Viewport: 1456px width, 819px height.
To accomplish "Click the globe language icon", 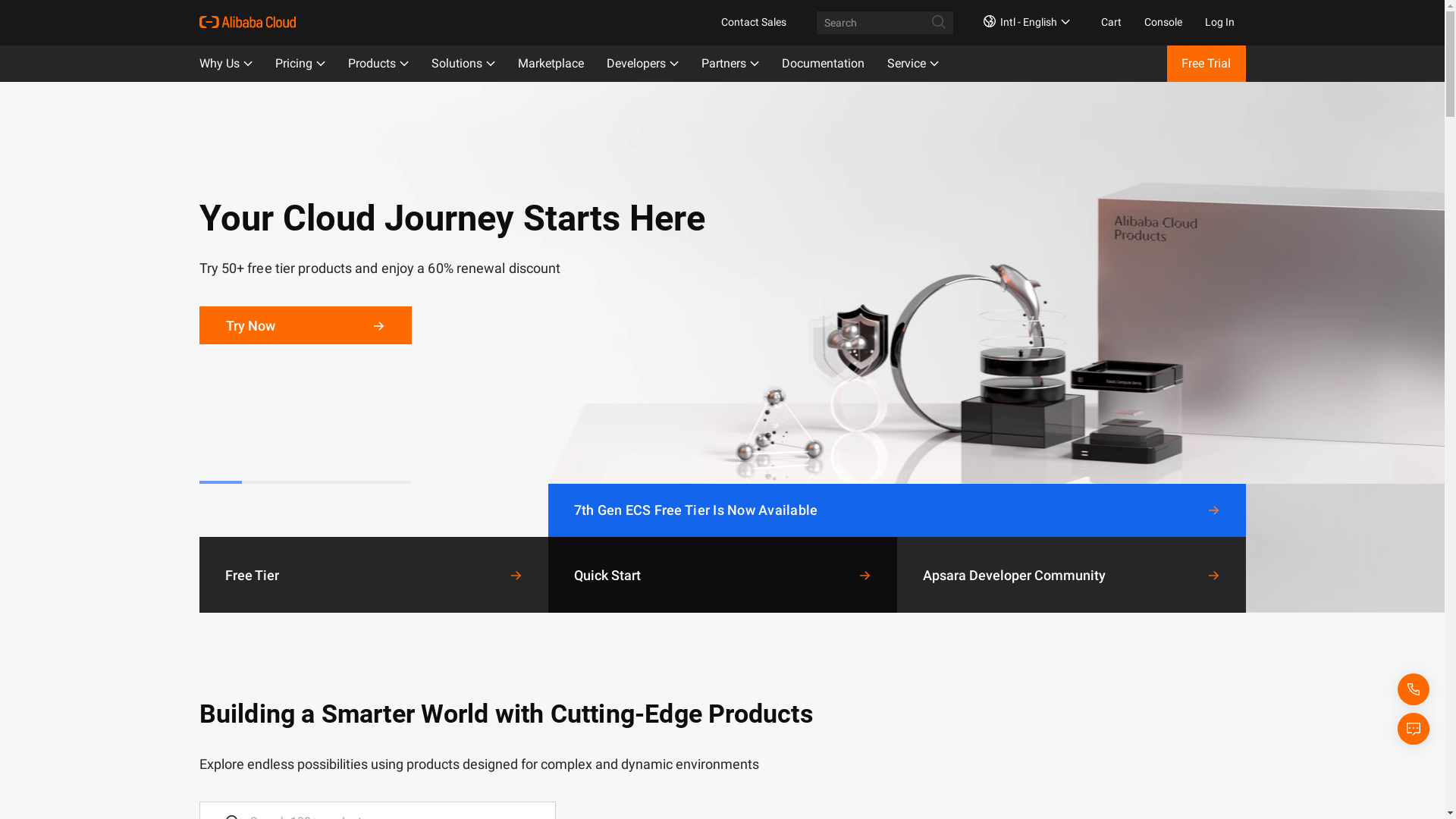I will coord(989,21).
